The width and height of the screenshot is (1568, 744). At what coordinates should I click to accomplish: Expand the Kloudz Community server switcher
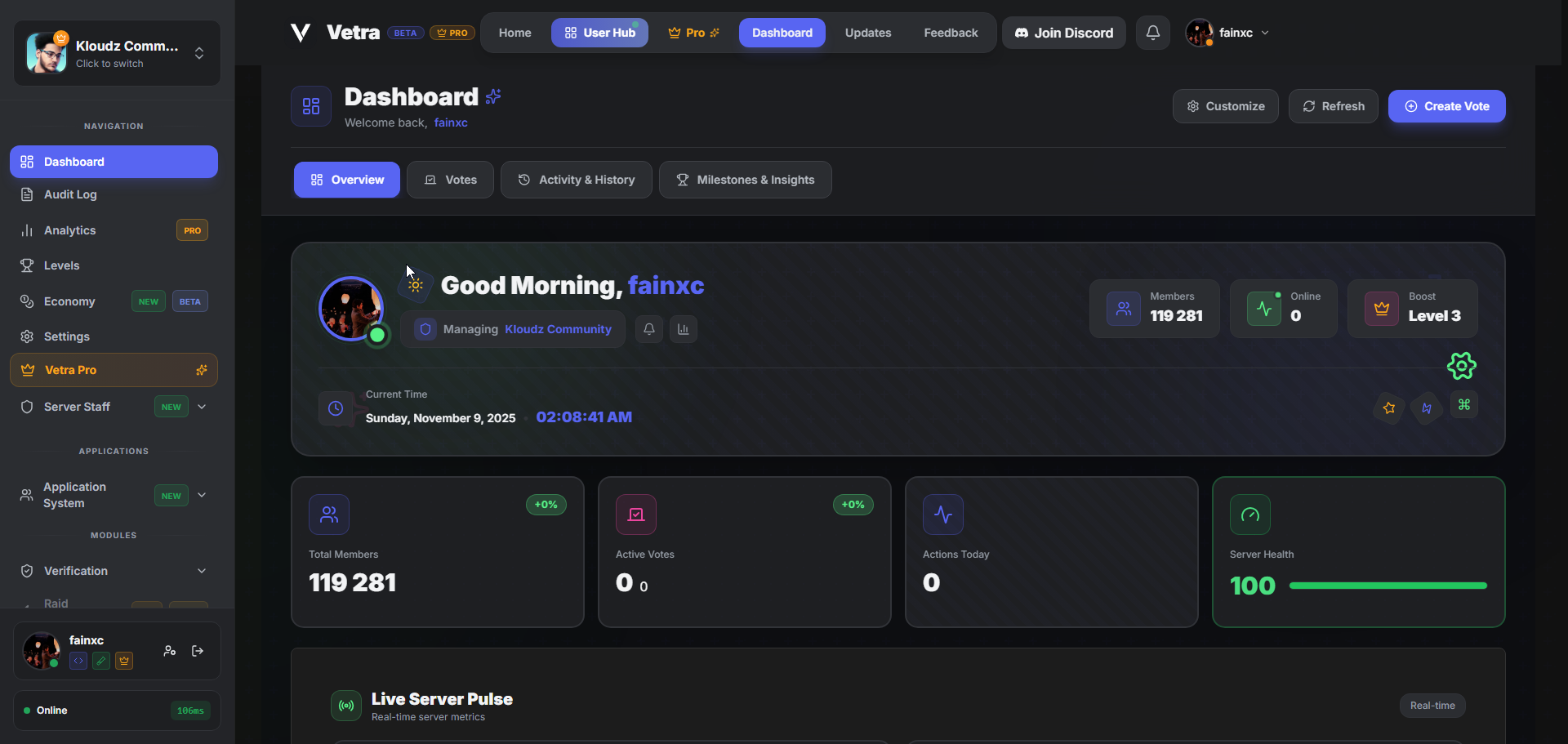pyautogui.click(x=198, y=52)
